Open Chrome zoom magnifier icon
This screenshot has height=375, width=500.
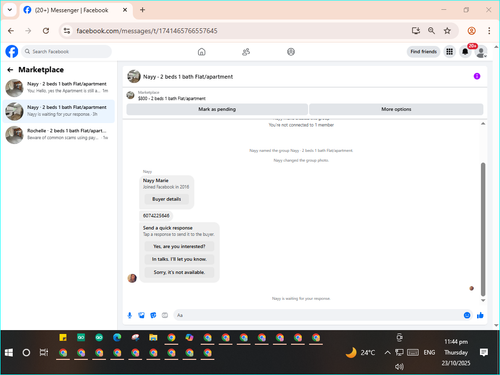click(431, 31)
